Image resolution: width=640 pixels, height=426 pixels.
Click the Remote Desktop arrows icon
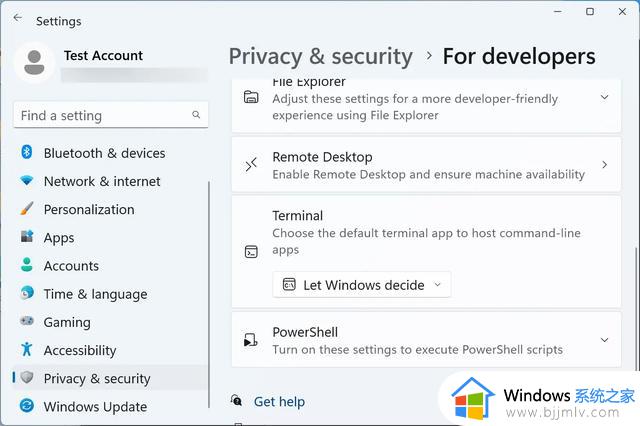click(x=251, y=164)
